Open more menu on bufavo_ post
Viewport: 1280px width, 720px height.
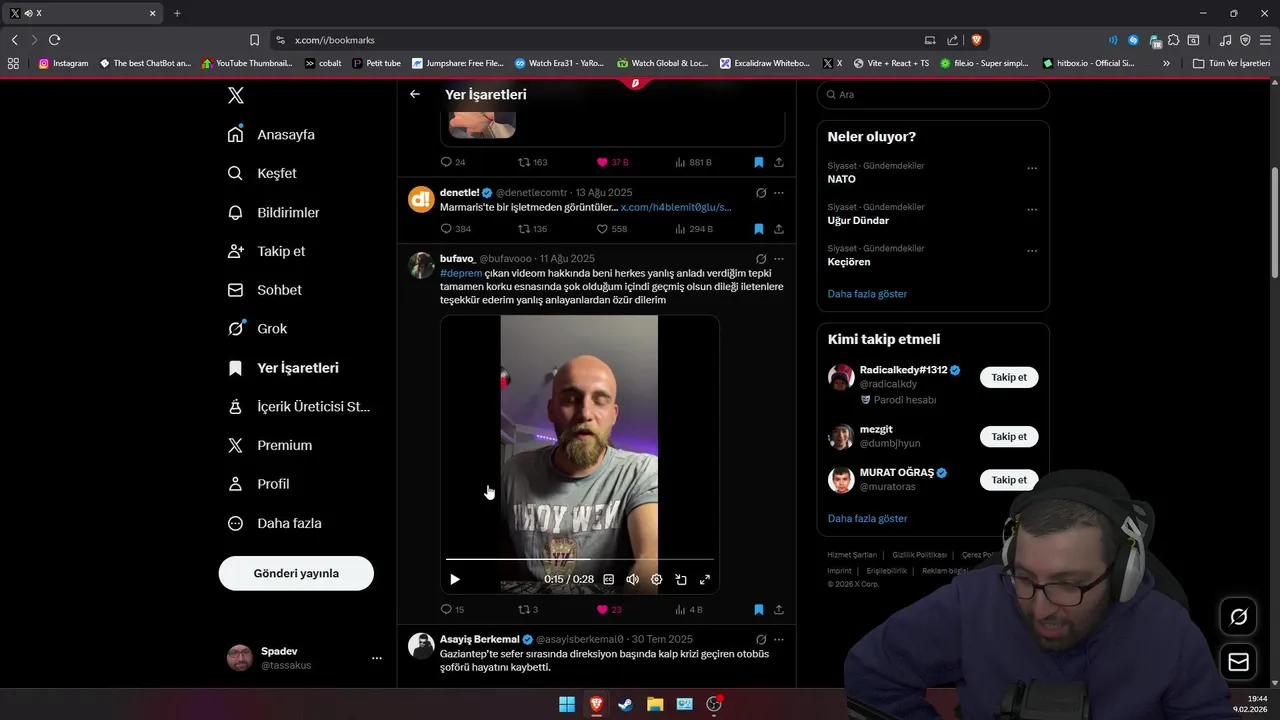click(779, 258)
